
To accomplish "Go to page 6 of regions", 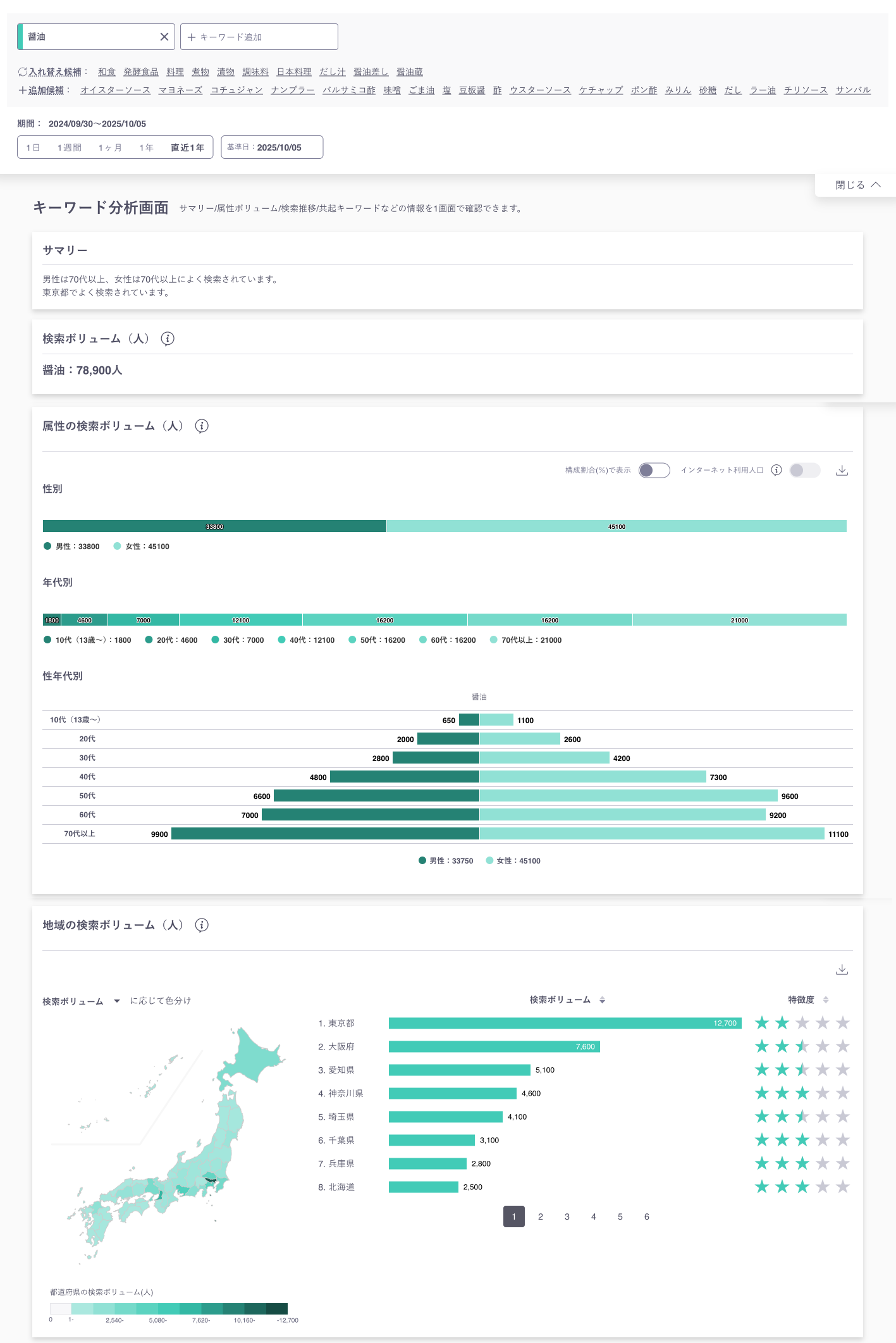I will (x=647, y=1216).
